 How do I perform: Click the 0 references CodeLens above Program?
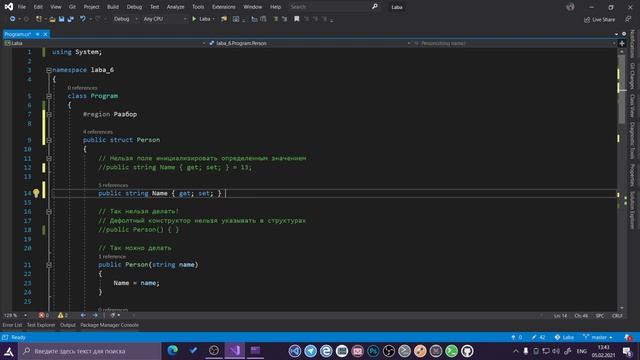pyautogui.click(x=82, y=88)
